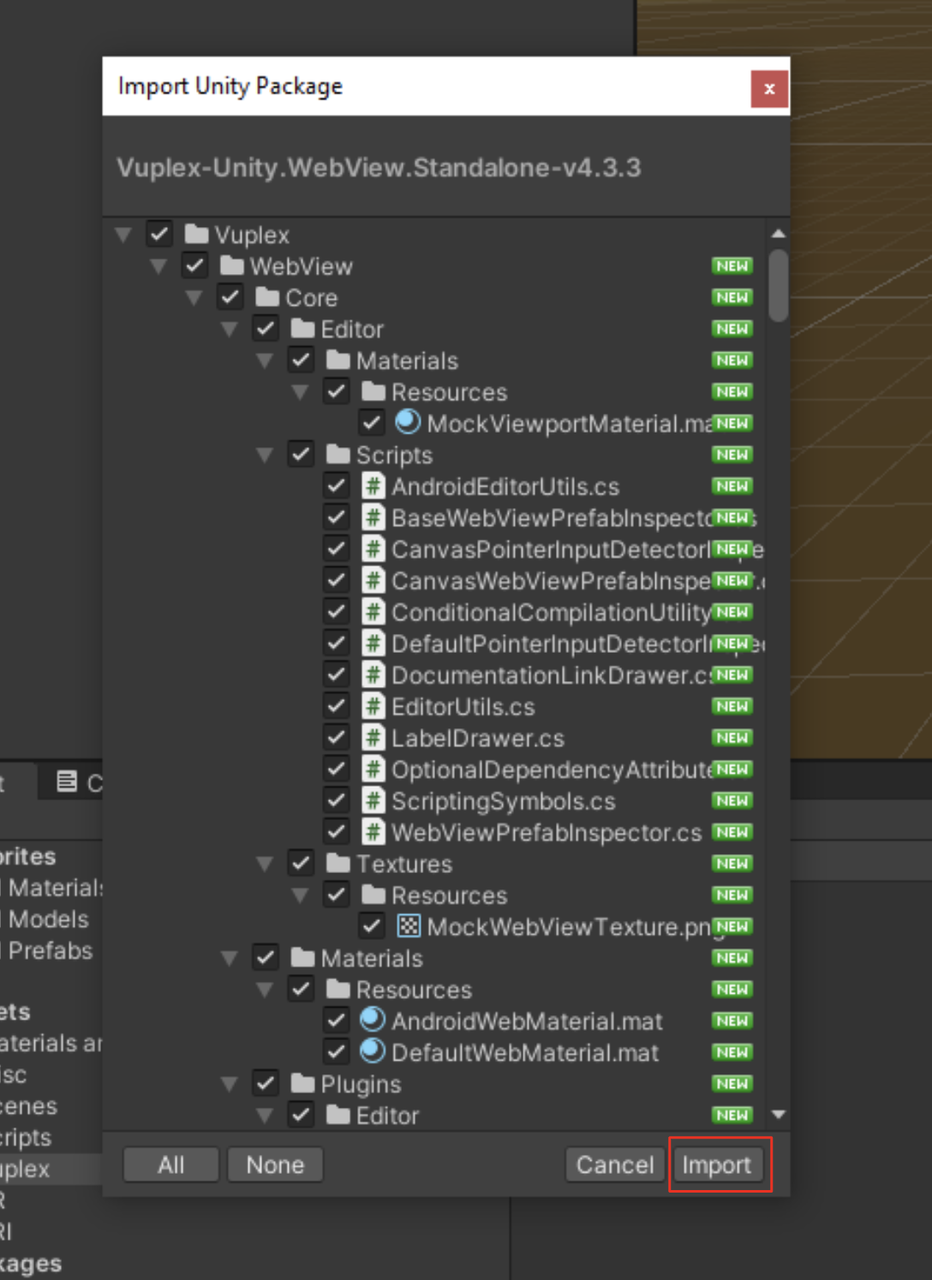Collapse the Resources arrow under Textures
Viewport: 932px width, 1280px height.
coord(300,895)
